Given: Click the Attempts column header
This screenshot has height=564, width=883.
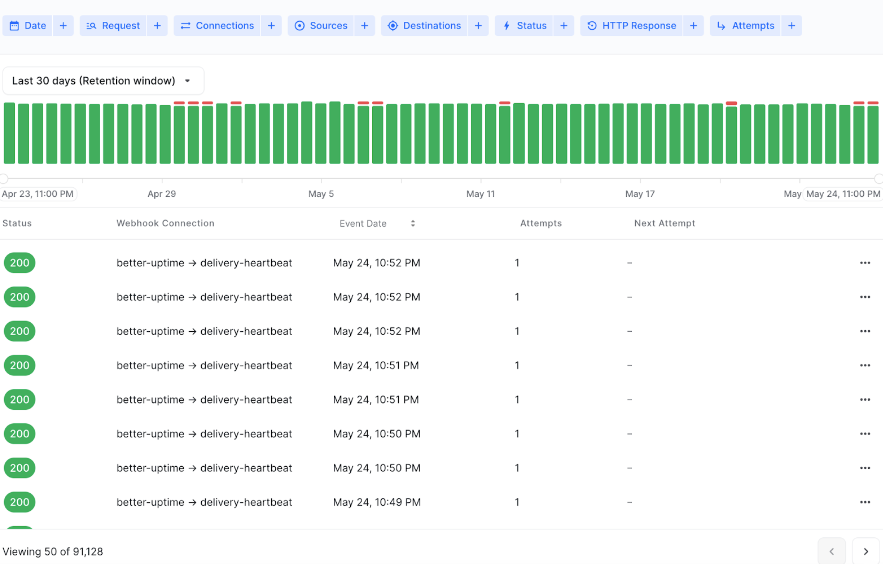Looking at the screenshot, I should (x=541, y=223).
